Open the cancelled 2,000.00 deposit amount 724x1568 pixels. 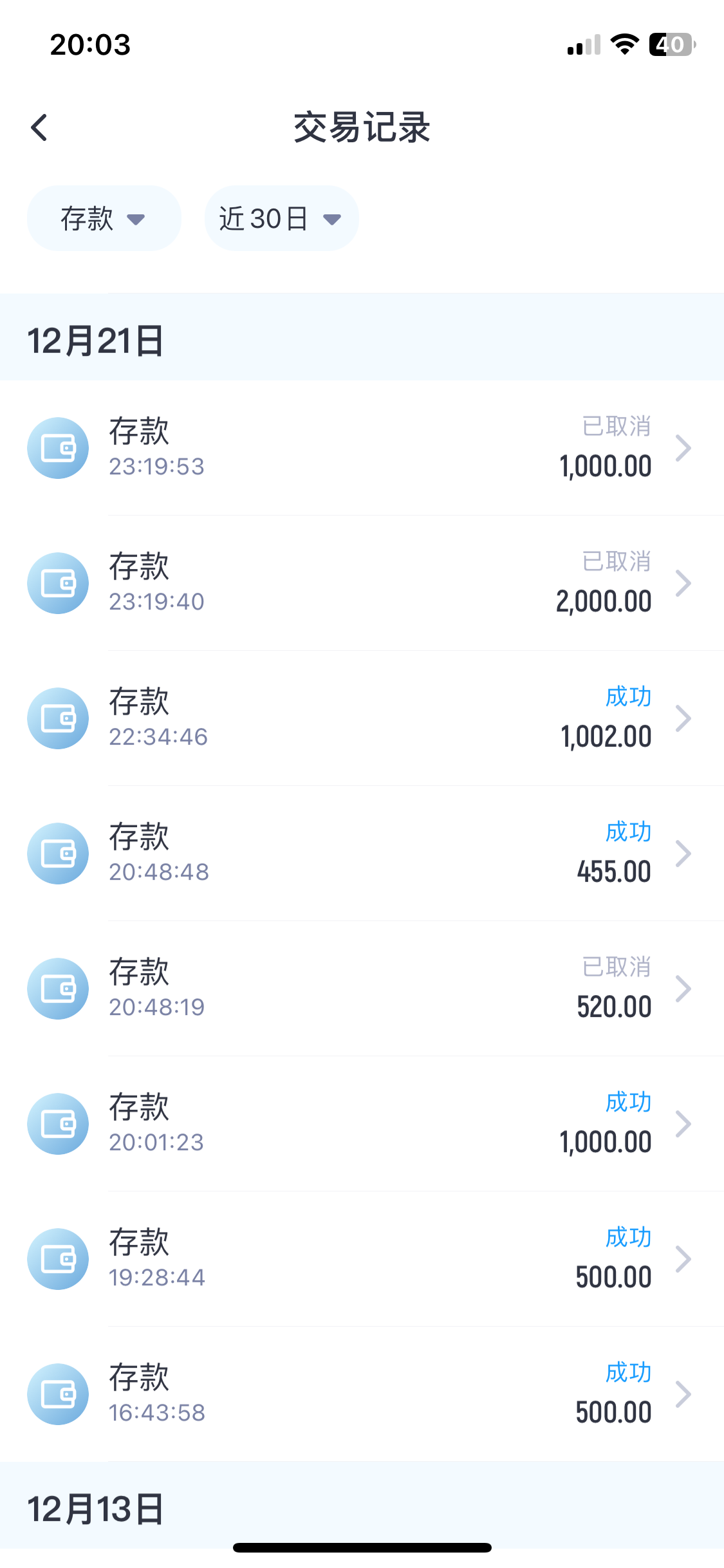click(604, 602)
